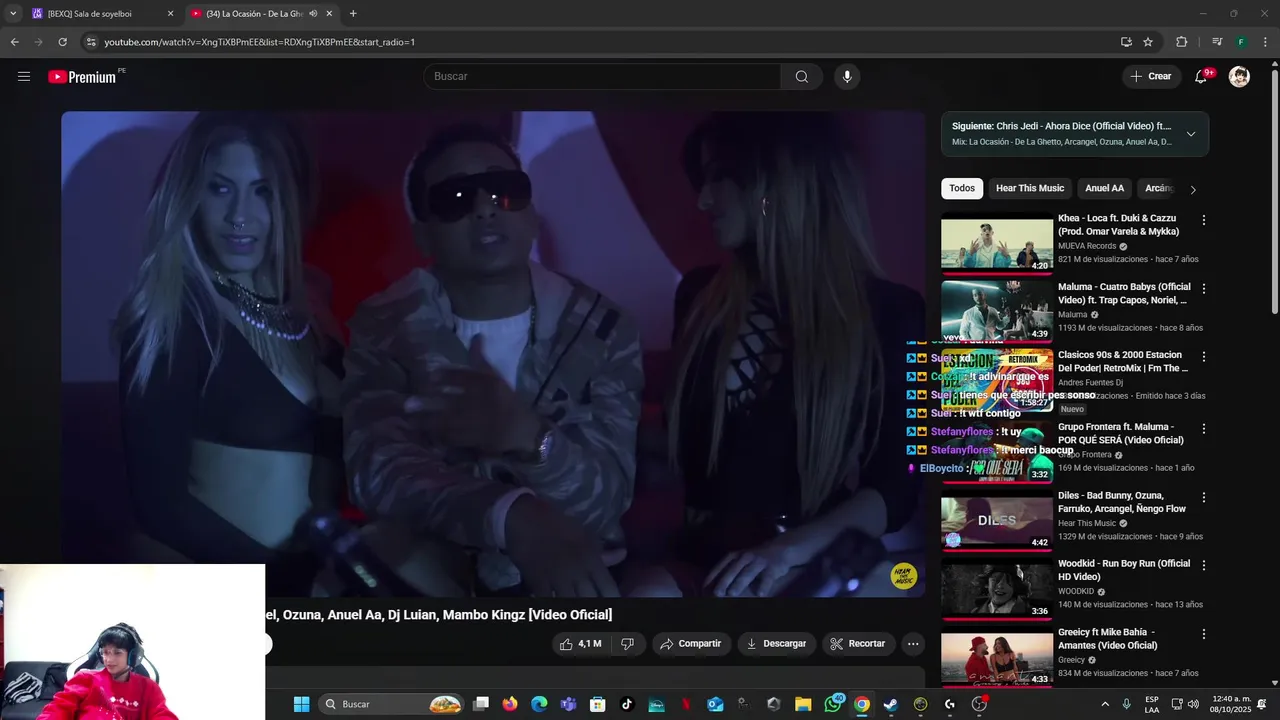Go back in browser history

pyautogui.click(x=14, y=42)
